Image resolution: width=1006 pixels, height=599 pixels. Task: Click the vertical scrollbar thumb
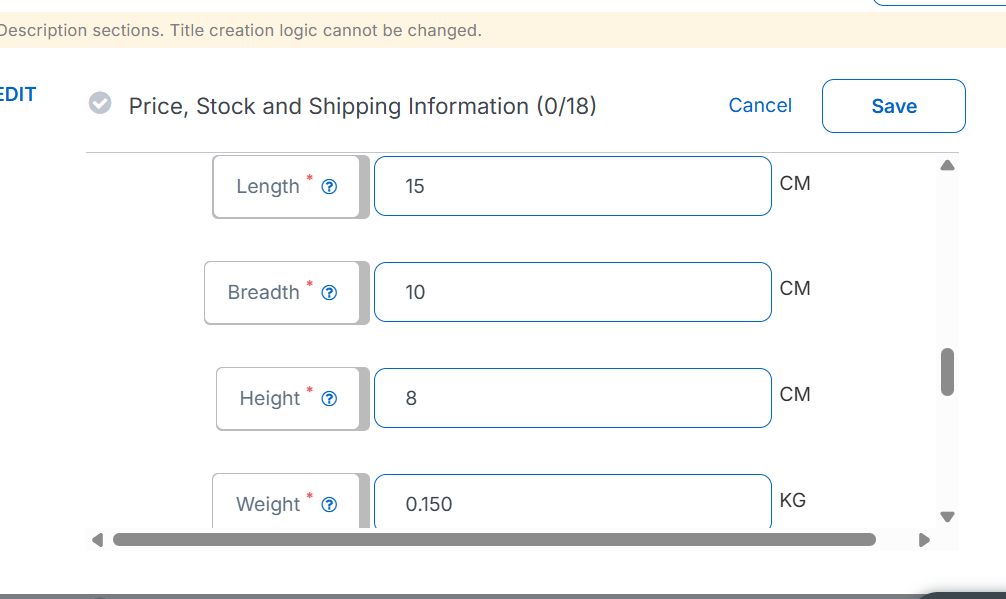click(947, 372)
